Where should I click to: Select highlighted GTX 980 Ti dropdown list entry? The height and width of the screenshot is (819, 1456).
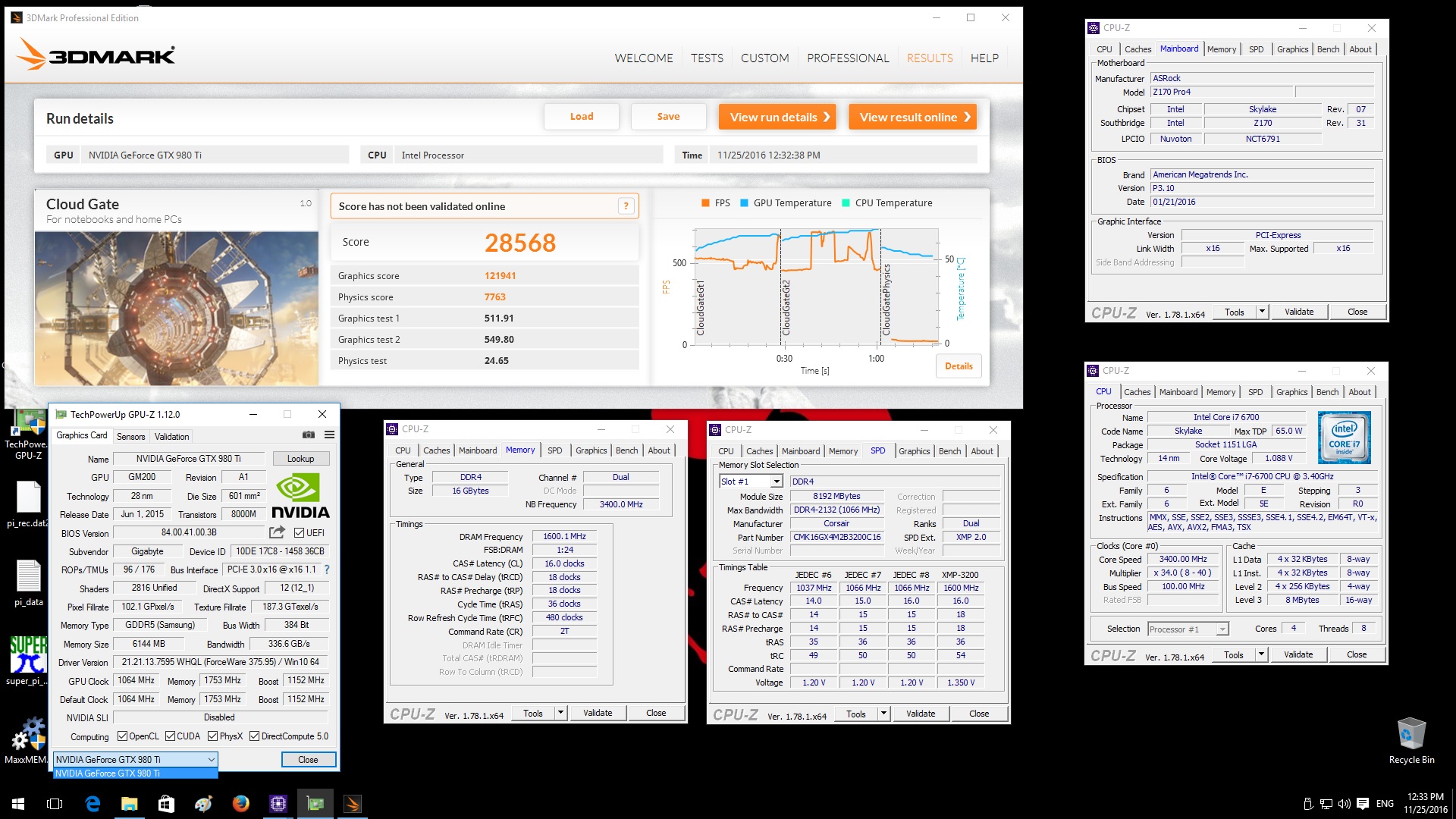[x=136, y=773]
